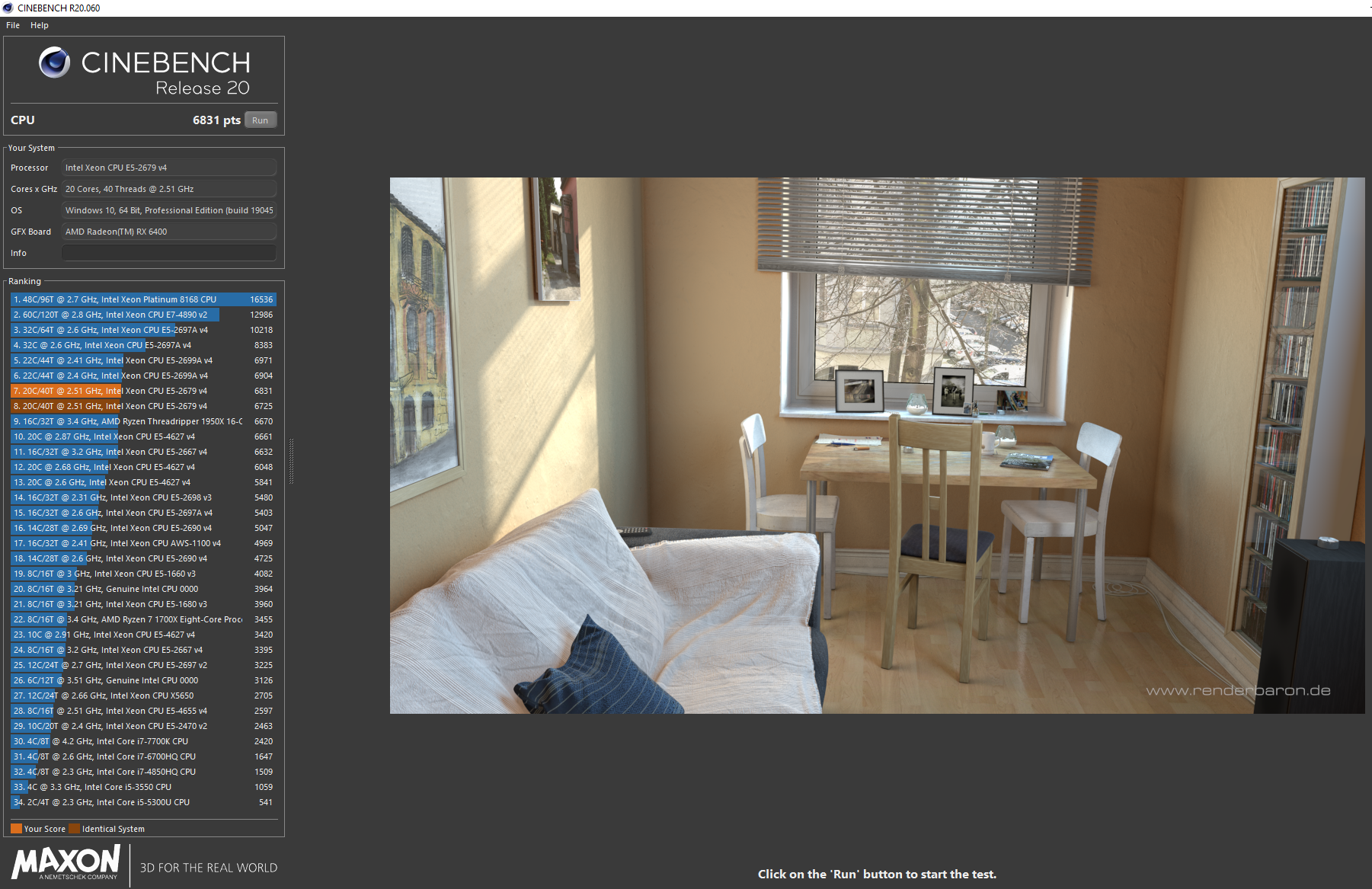Select ranking row 4 with score 8383
Image resolution: width=1372 pixels, height=889 pixels.
pyautogui.click(x=143, y=345)
